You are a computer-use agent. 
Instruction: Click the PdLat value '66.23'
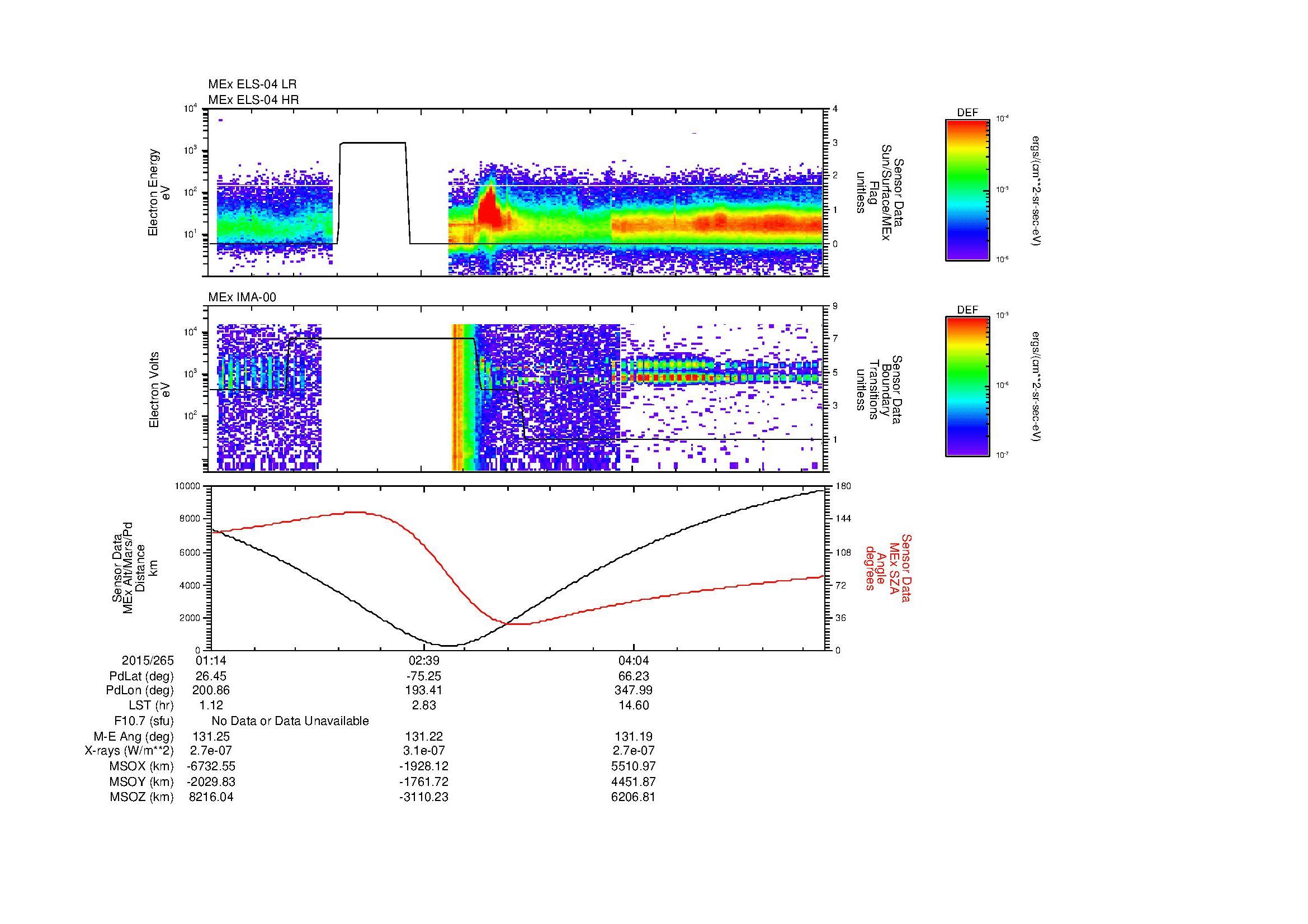[634, 676]
